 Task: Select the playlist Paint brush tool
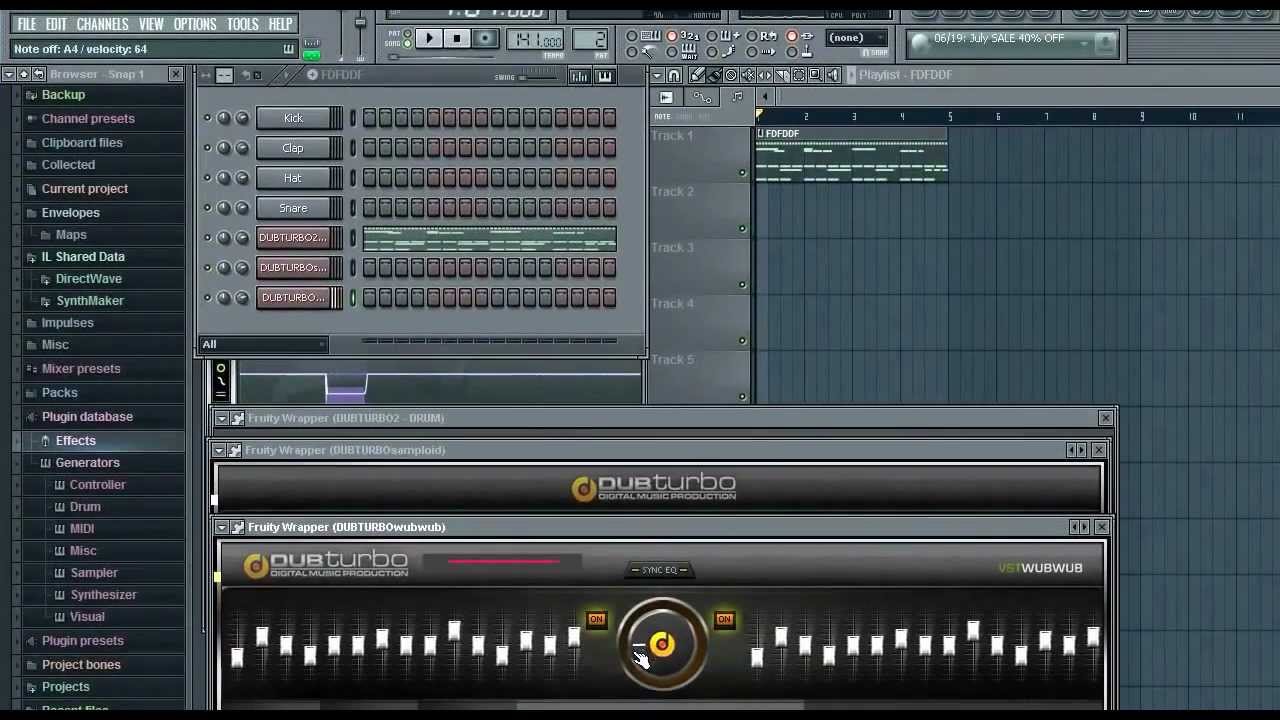click(714, 75)
